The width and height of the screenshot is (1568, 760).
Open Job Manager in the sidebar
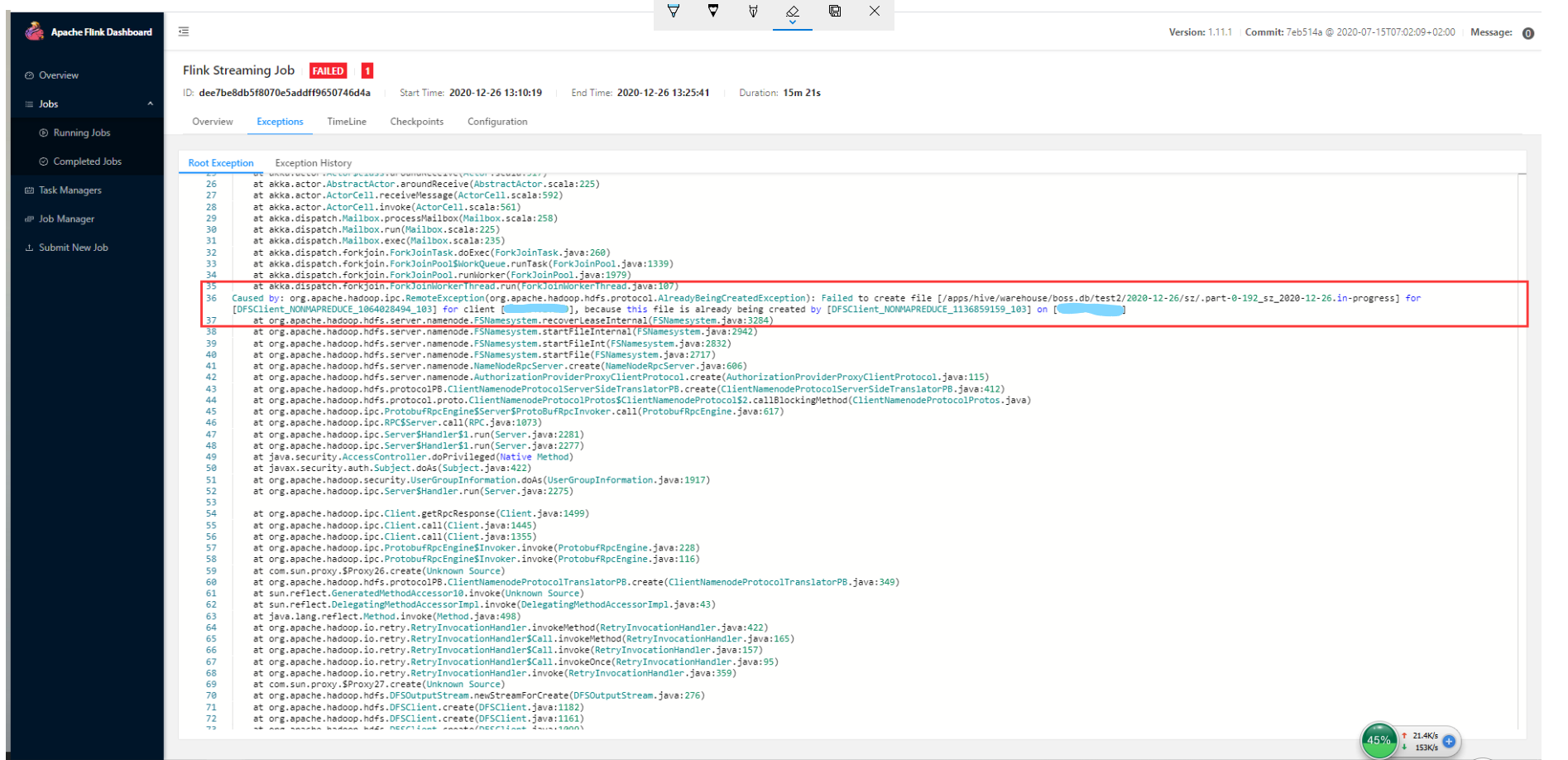pos(67,219)
